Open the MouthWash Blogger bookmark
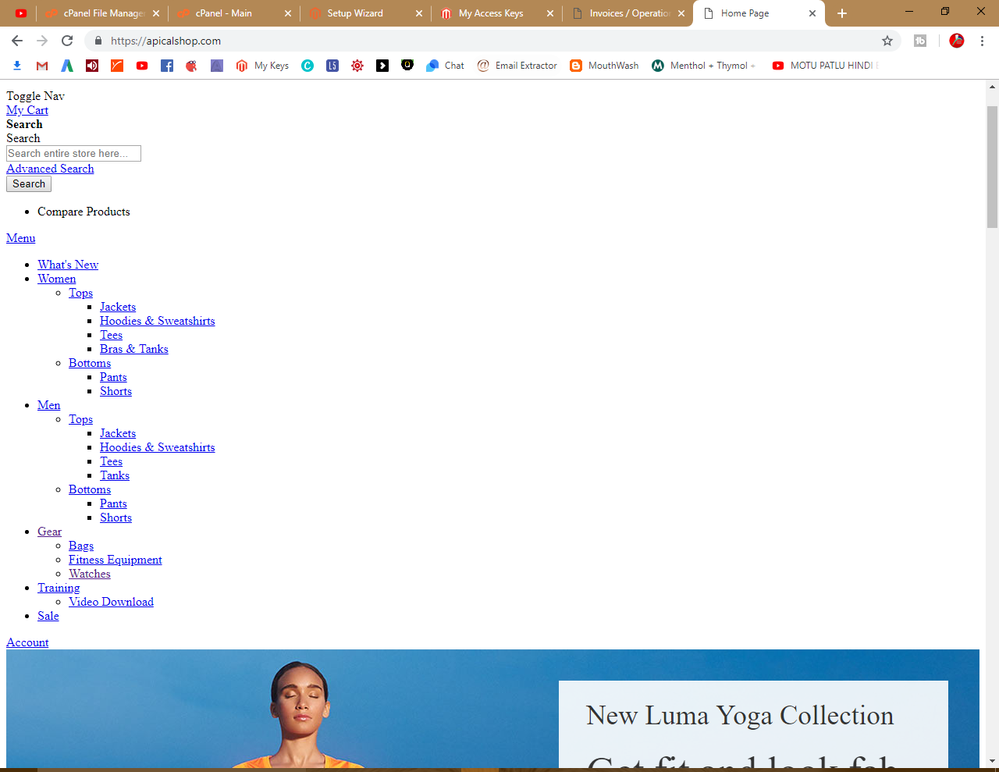Screen dimensions: 999x772 click(x=604, y=66)
